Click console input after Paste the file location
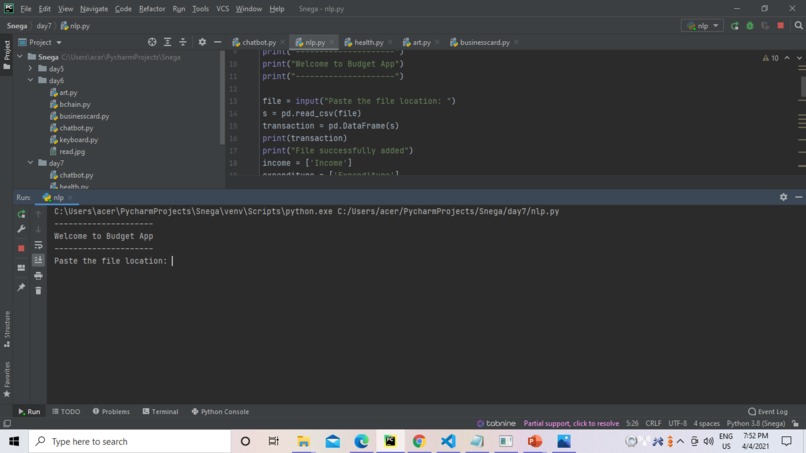This screenshot has width=806, height=453. click(x=172, y=261)
